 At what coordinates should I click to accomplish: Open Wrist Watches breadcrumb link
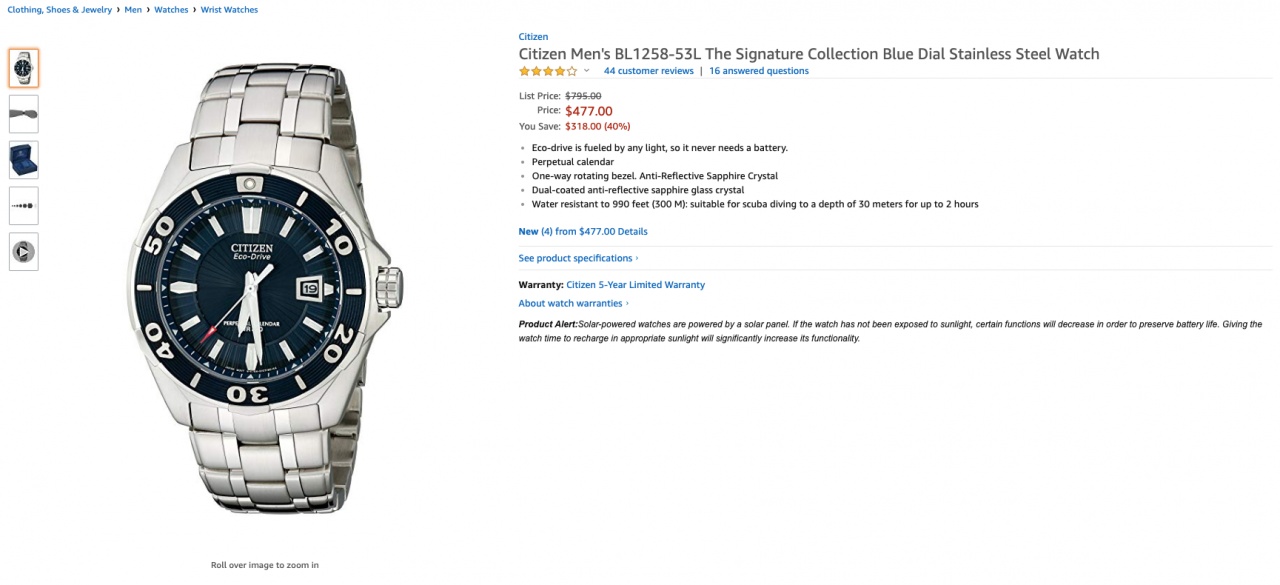(x=229, y=10)
